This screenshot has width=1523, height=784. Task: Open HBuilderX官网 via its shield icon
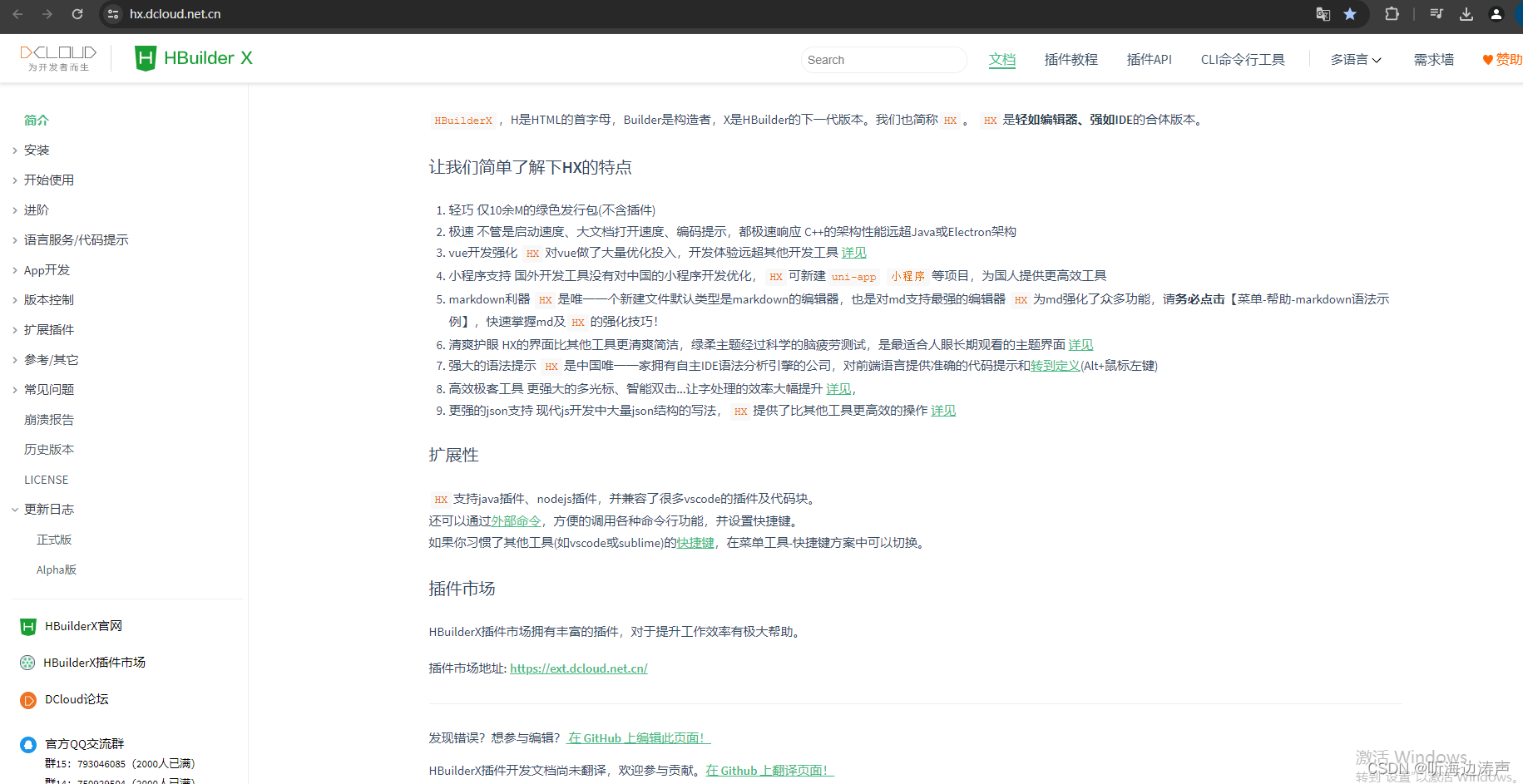tap(27, 626)
